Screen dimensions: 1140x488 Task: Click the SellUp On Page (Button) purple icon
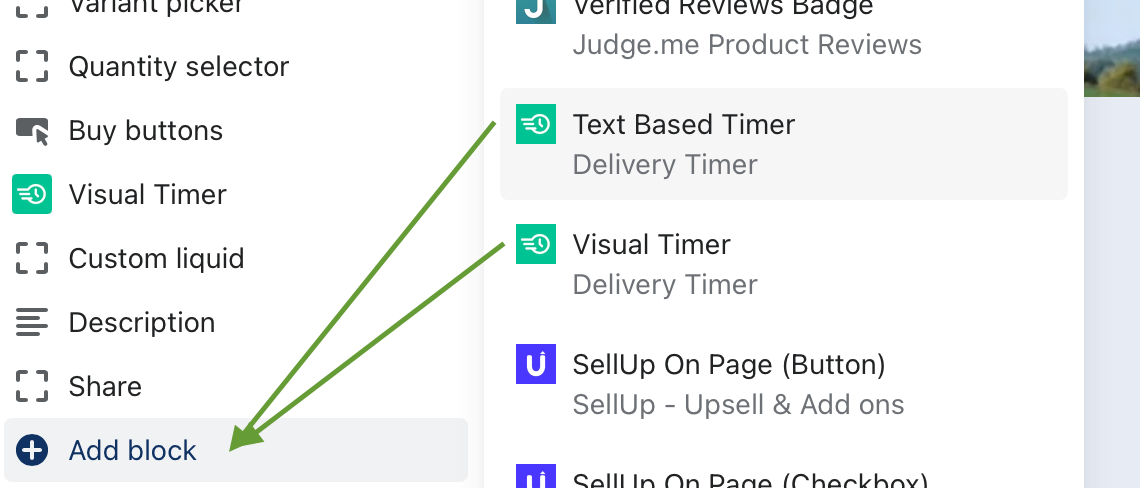536,364
